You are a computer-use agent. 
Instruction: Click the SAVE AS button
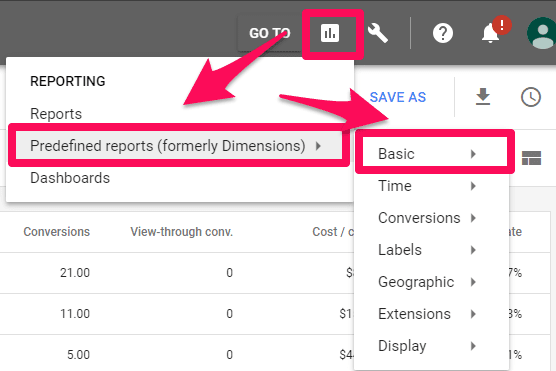point(397,97)
